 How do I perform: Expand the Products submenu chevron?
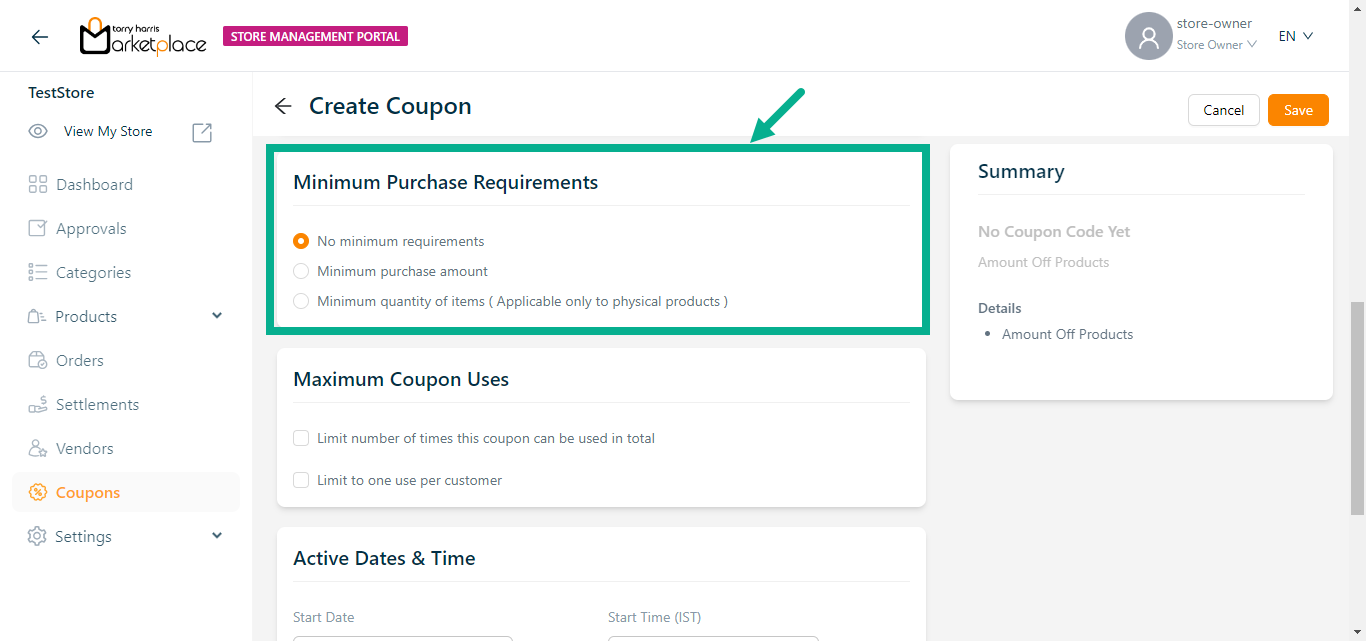click(x=217, y=316)
